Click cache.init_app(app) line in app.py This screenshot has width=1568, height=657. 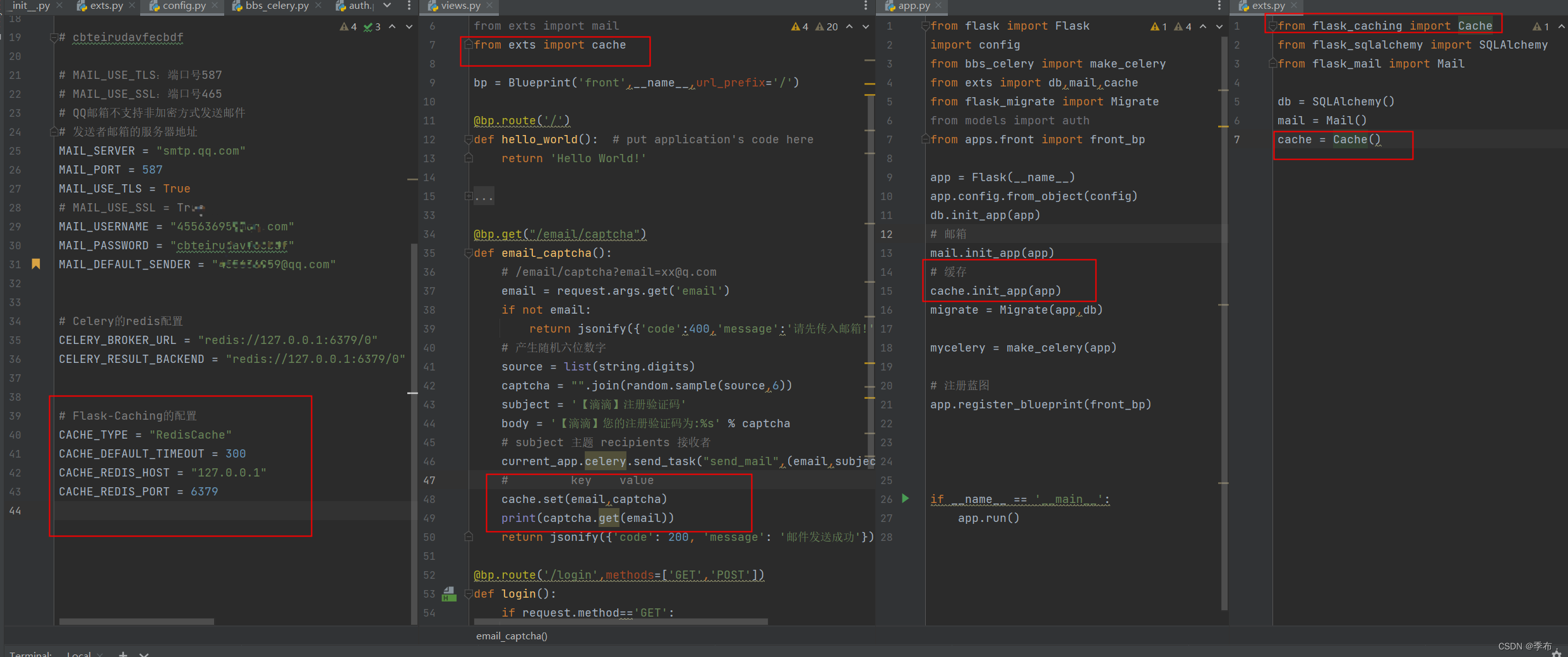[996, 291]
